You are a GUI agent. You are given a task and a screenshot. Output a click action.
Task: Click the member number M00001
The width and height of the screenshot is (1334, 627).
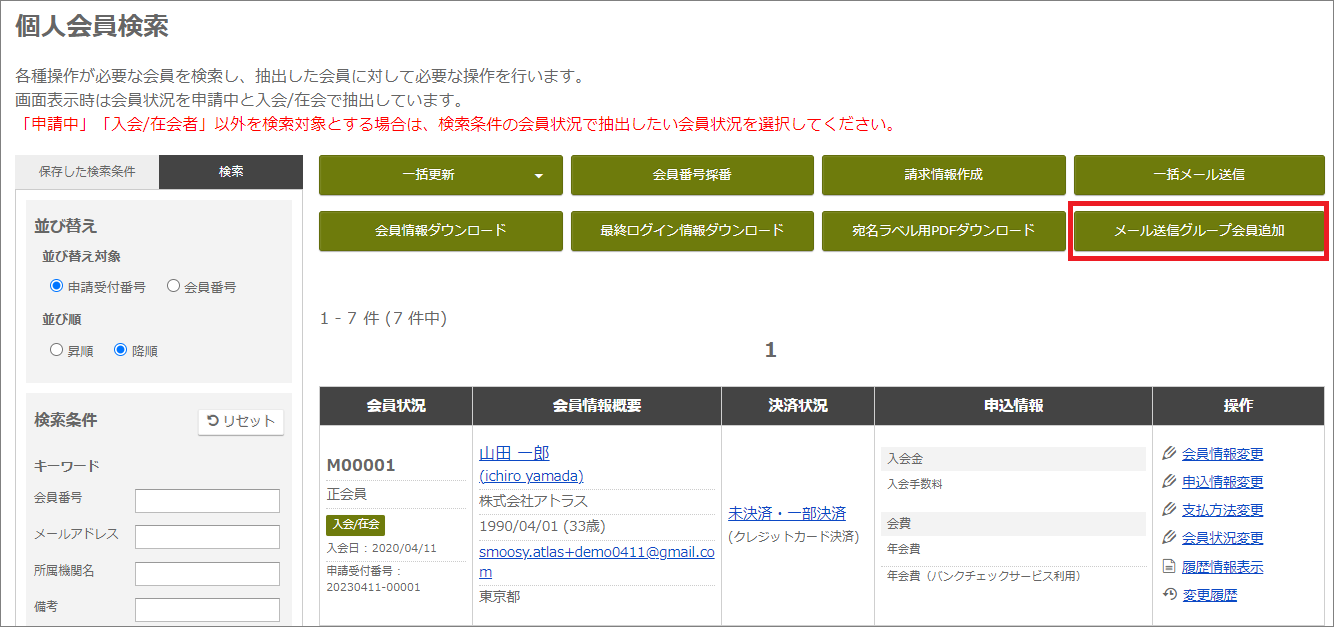point(361,465)
